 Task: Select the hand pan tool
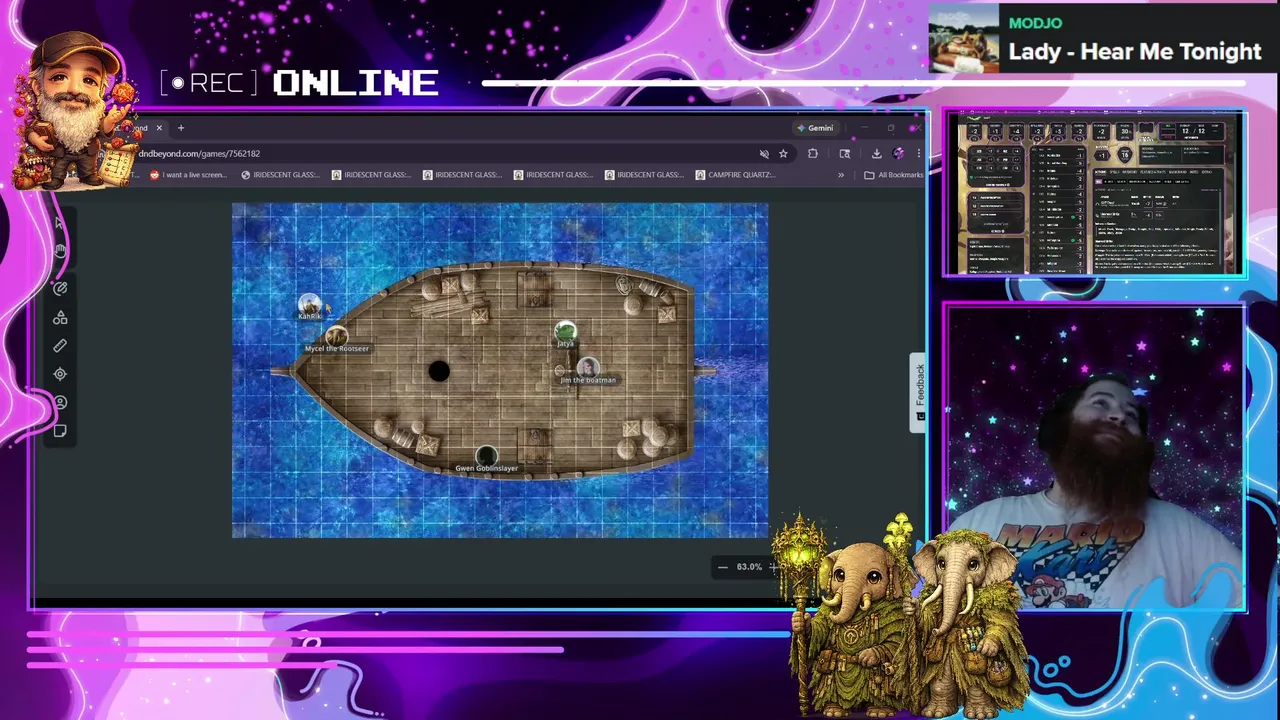tap(60, 251)
